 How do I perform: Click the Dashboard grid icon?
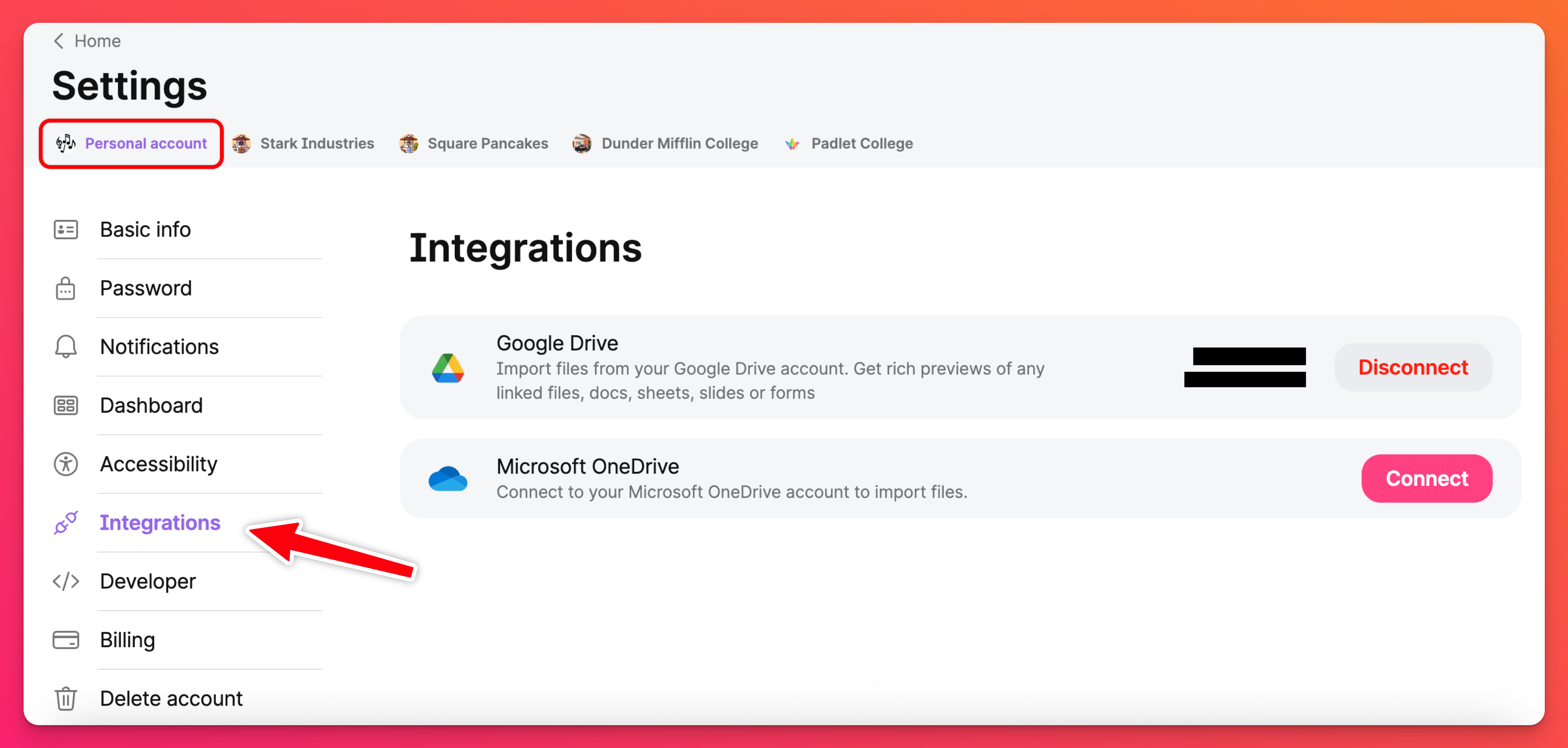pos(65,405)
